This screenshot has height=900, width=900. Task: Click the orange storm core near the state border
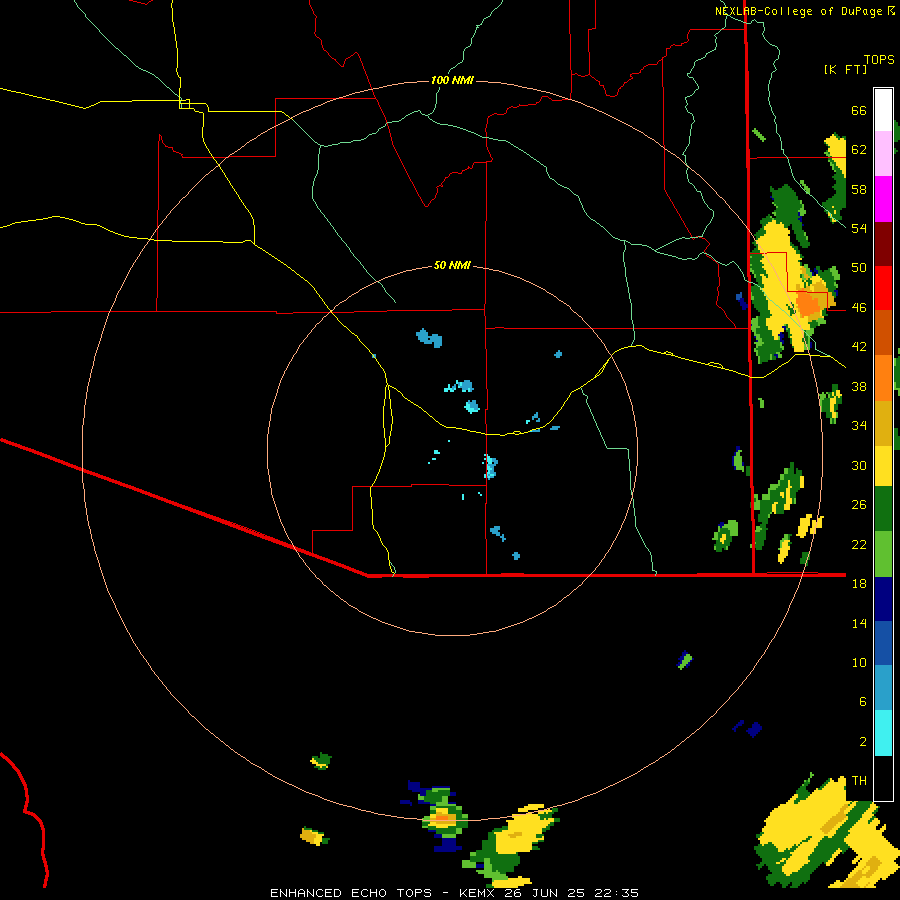809,304
